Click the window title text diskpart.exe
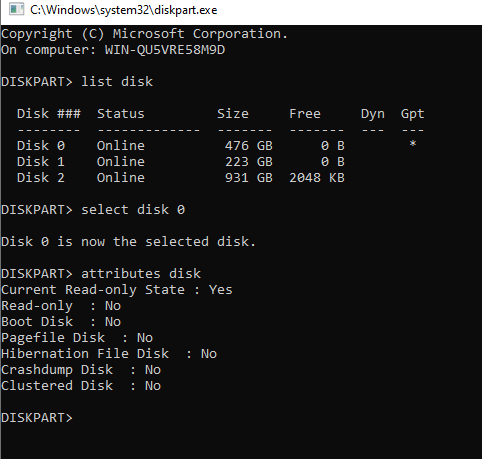482x459 pixels. 123,10
